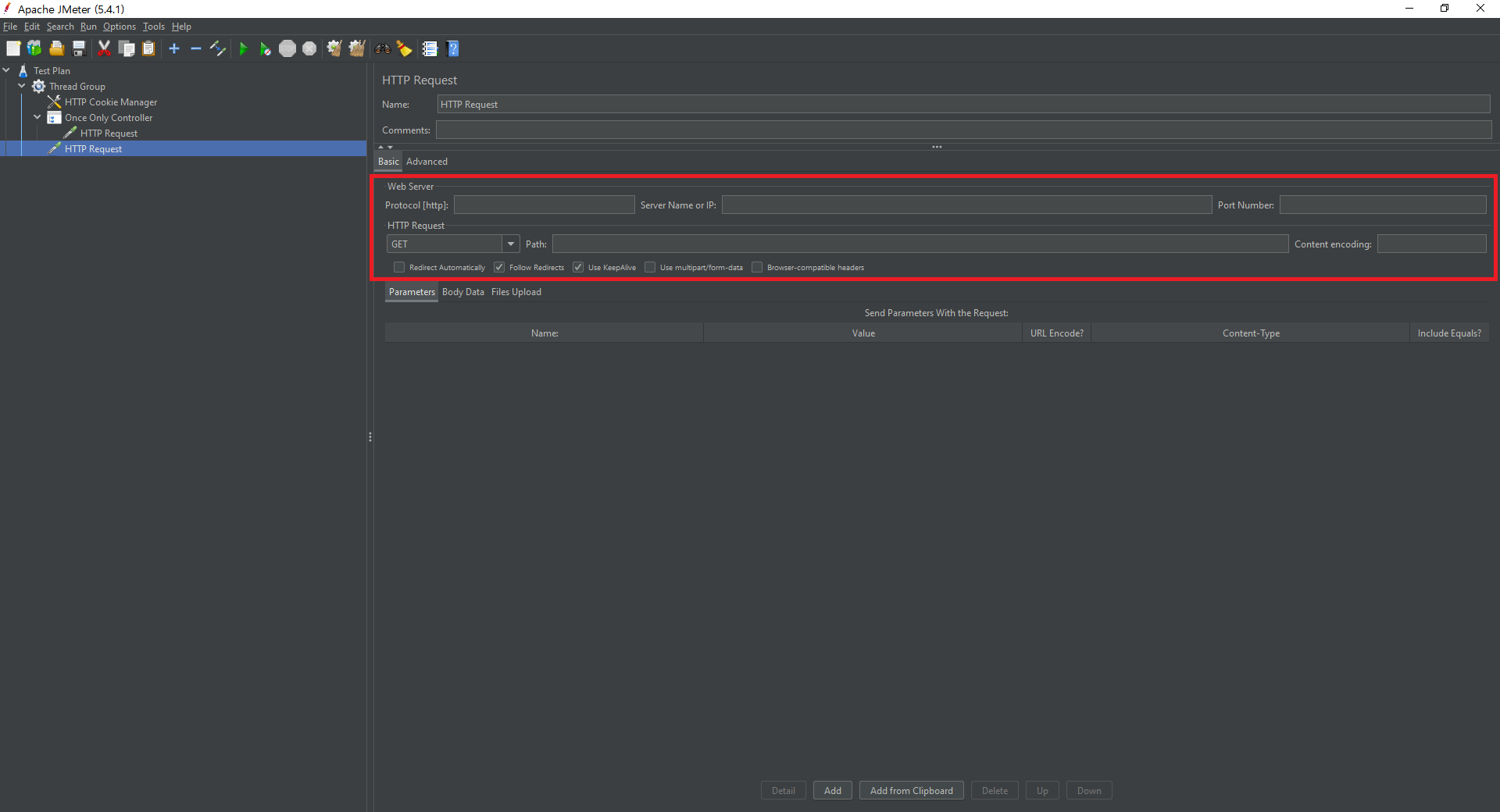1500x812 pixels.
Task: Open the Tools menu
Action: click(154, 27)
